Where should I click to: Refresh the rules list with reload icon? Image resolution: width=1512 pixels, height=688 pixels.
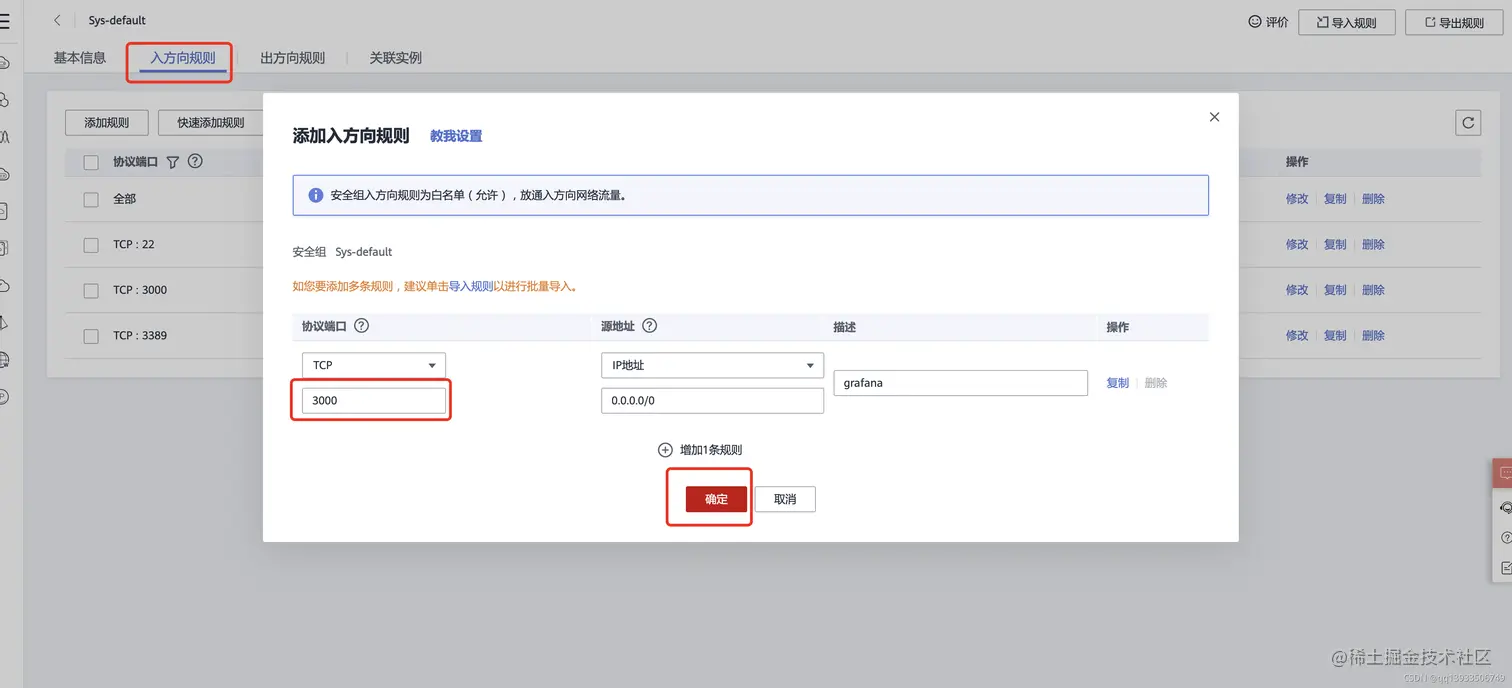1468,123
